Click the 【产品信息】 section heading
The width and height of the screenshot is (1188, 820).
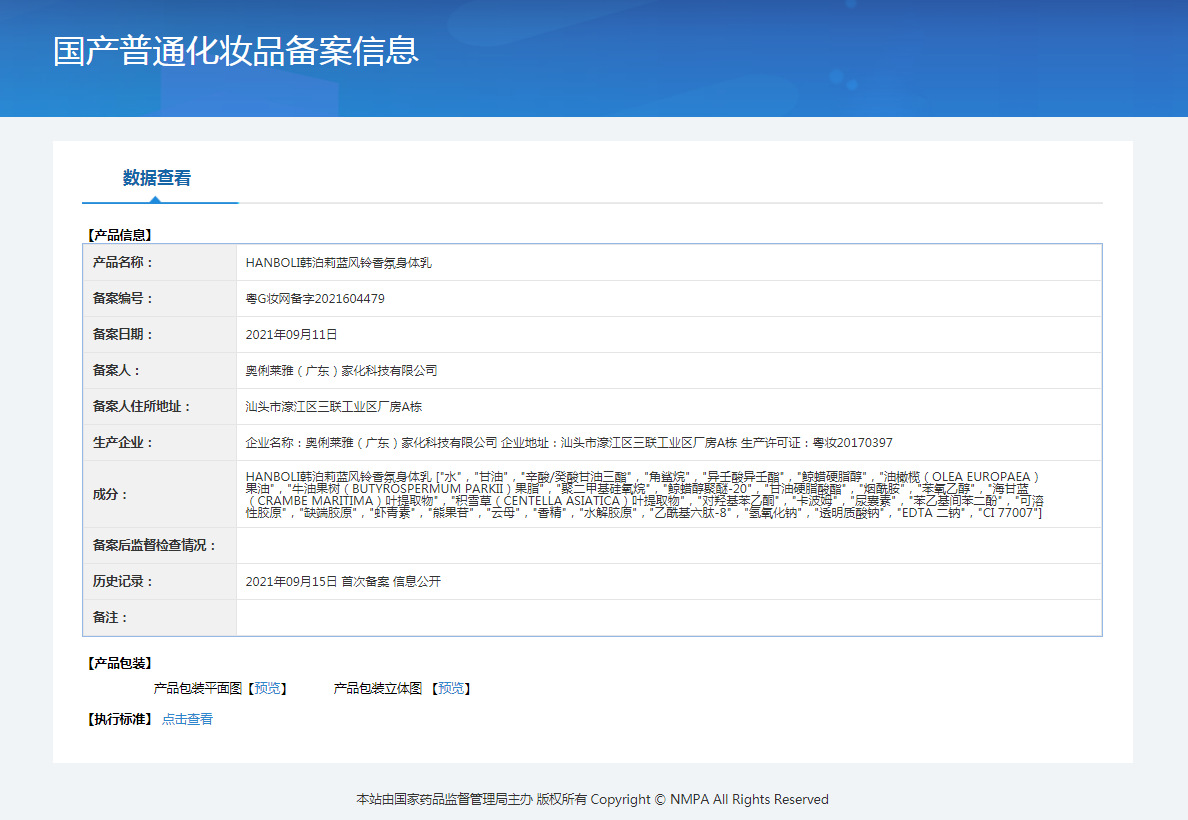tap(120, 235)
